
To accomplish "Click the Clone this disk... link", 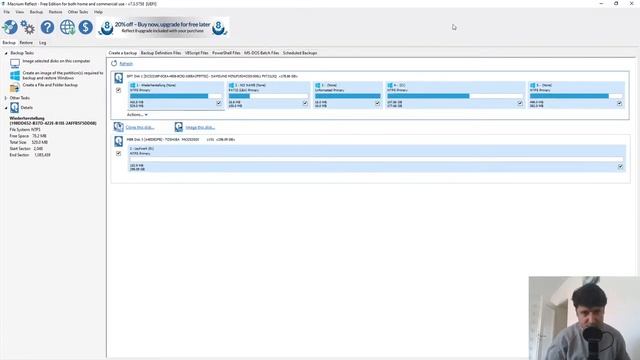I will coord(140,127).
